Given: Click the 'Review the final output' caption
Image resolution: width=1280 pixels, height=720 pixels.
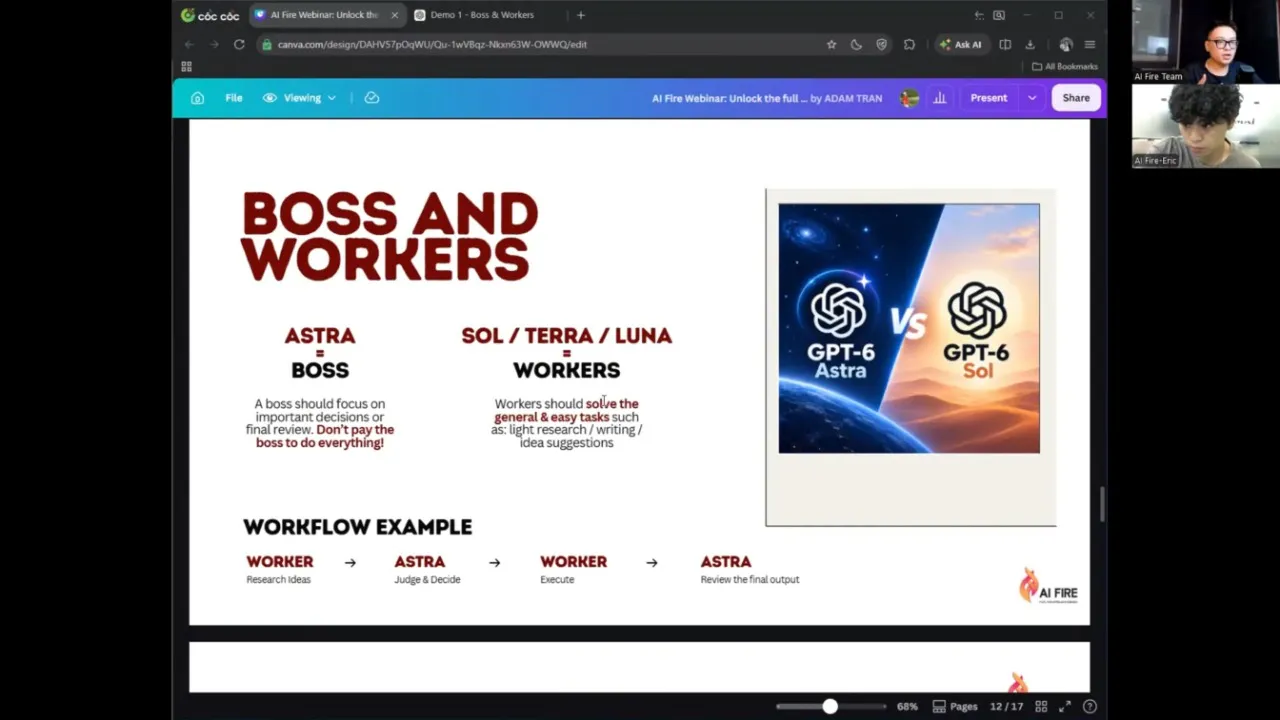Looking at the screenshot, I should click(750, 580).
